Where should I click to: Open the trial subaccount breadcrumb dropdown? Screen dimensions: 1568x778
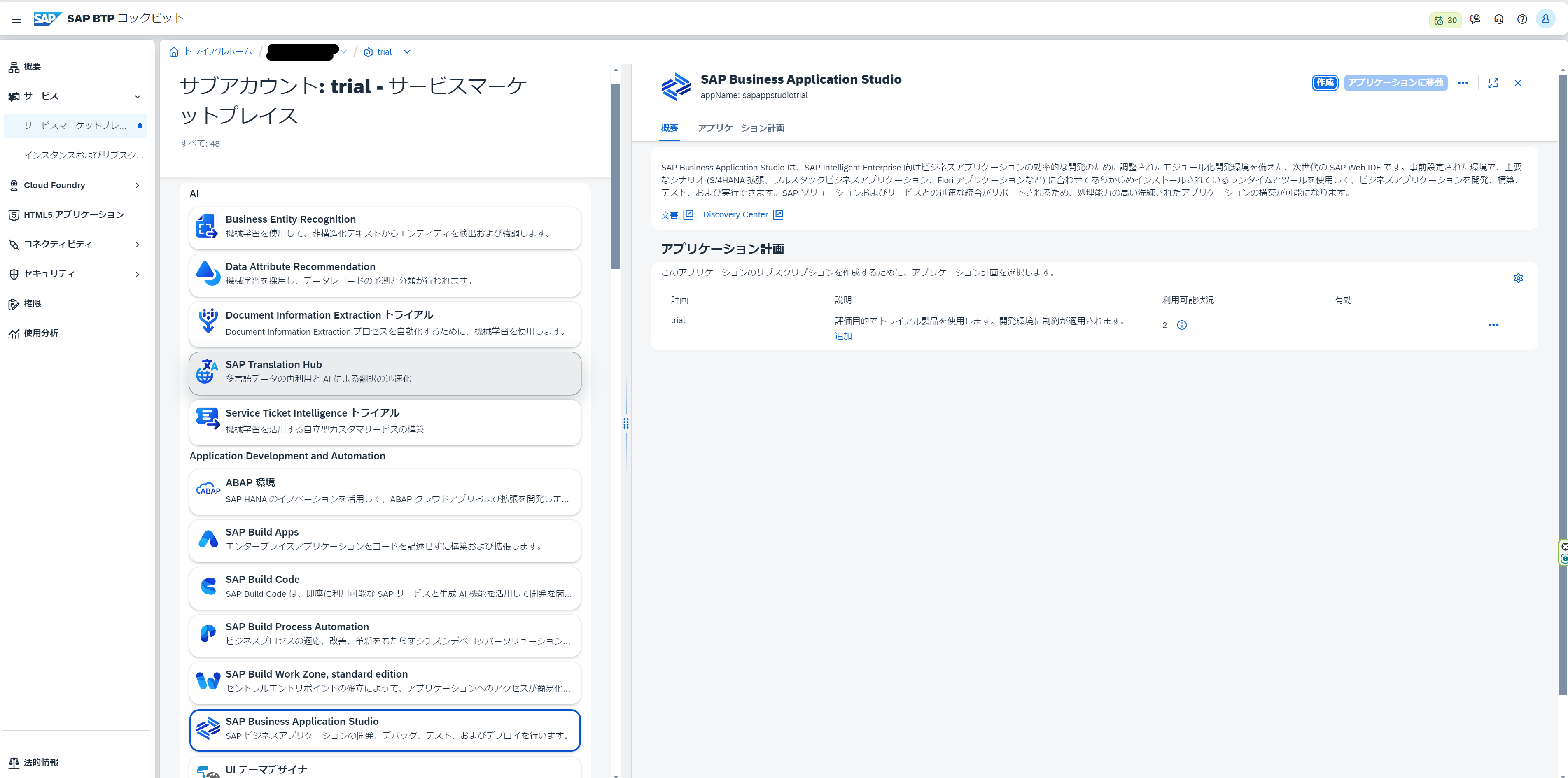pos(407,52)
